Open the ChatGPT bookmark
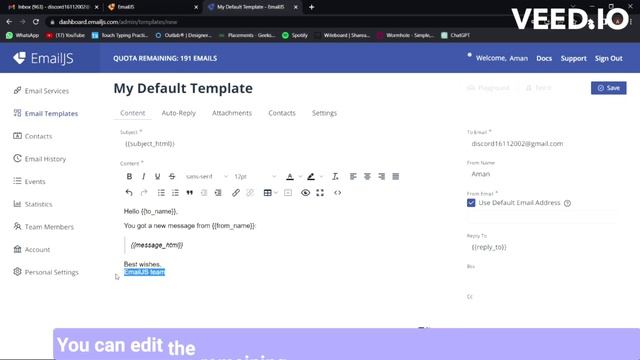 click(x=456, y=36)
